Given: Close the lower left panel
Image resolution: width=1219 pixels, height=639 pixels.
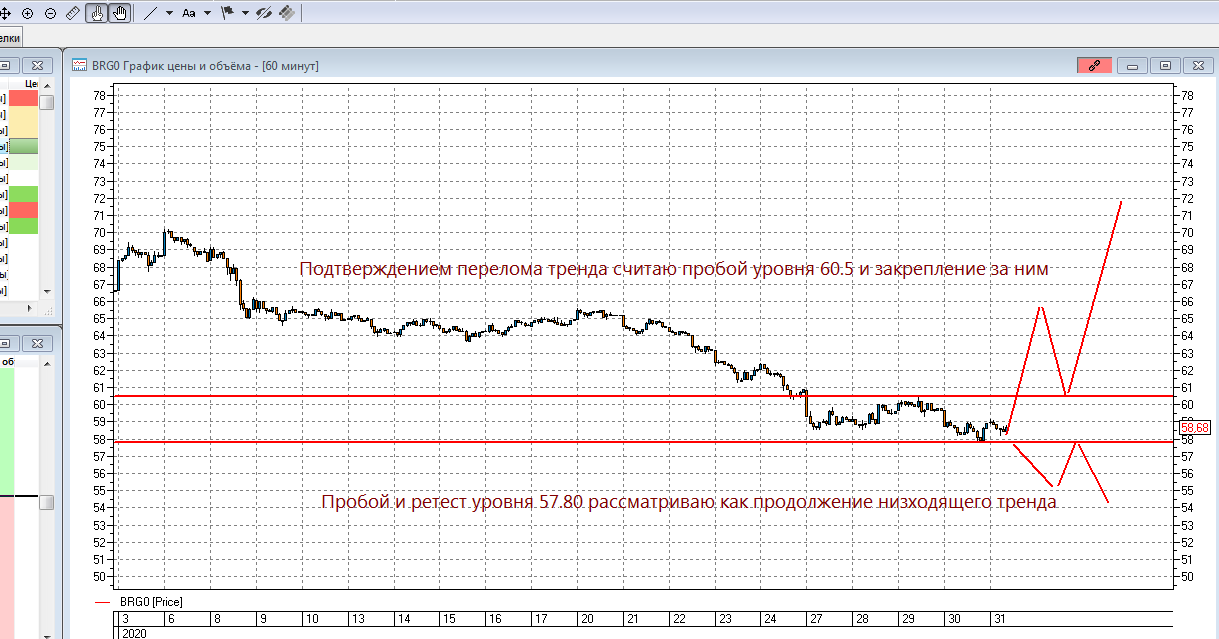Looking at the screenshot, I should tap(37, 343).
